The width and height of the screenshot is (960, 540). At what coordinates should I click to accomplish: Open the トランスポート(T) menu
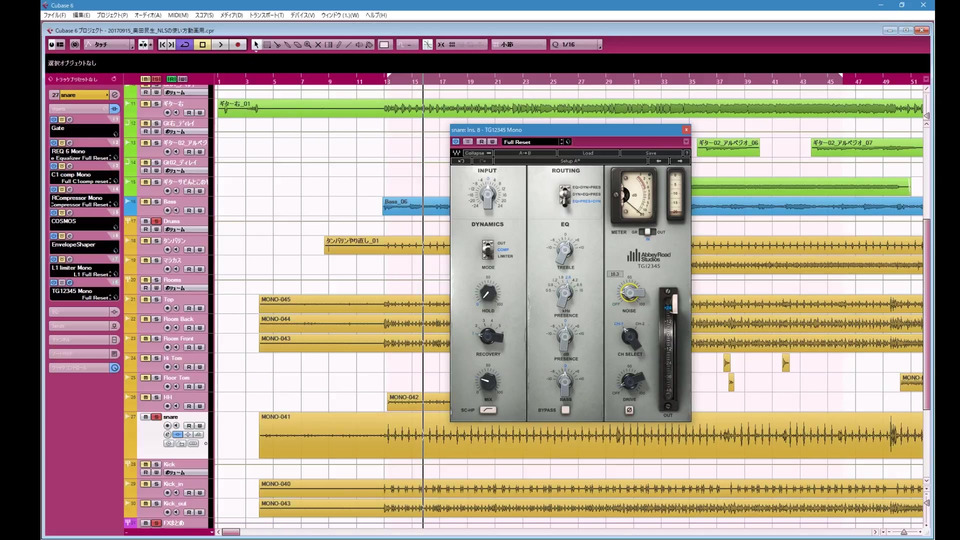pyautogui.click(x=266, y=15)
